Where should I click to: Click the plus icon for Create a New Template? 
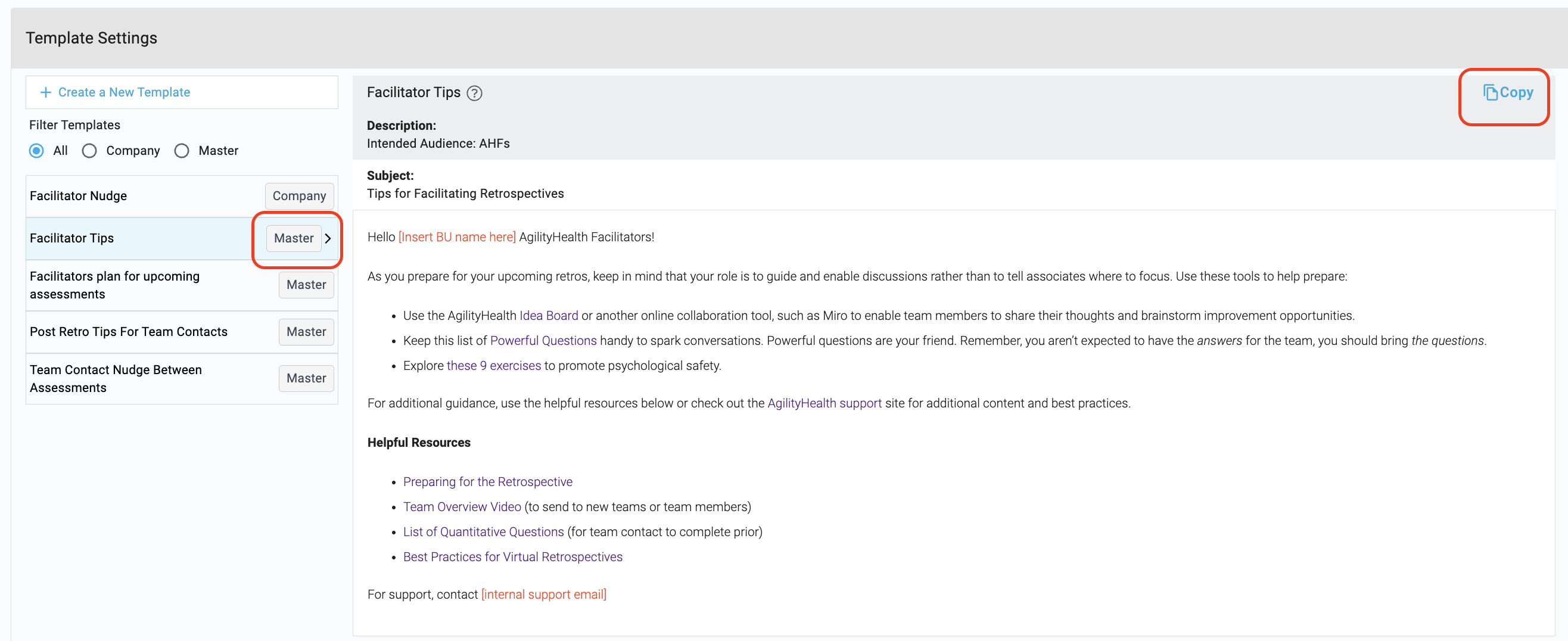[x=45, y=92]
